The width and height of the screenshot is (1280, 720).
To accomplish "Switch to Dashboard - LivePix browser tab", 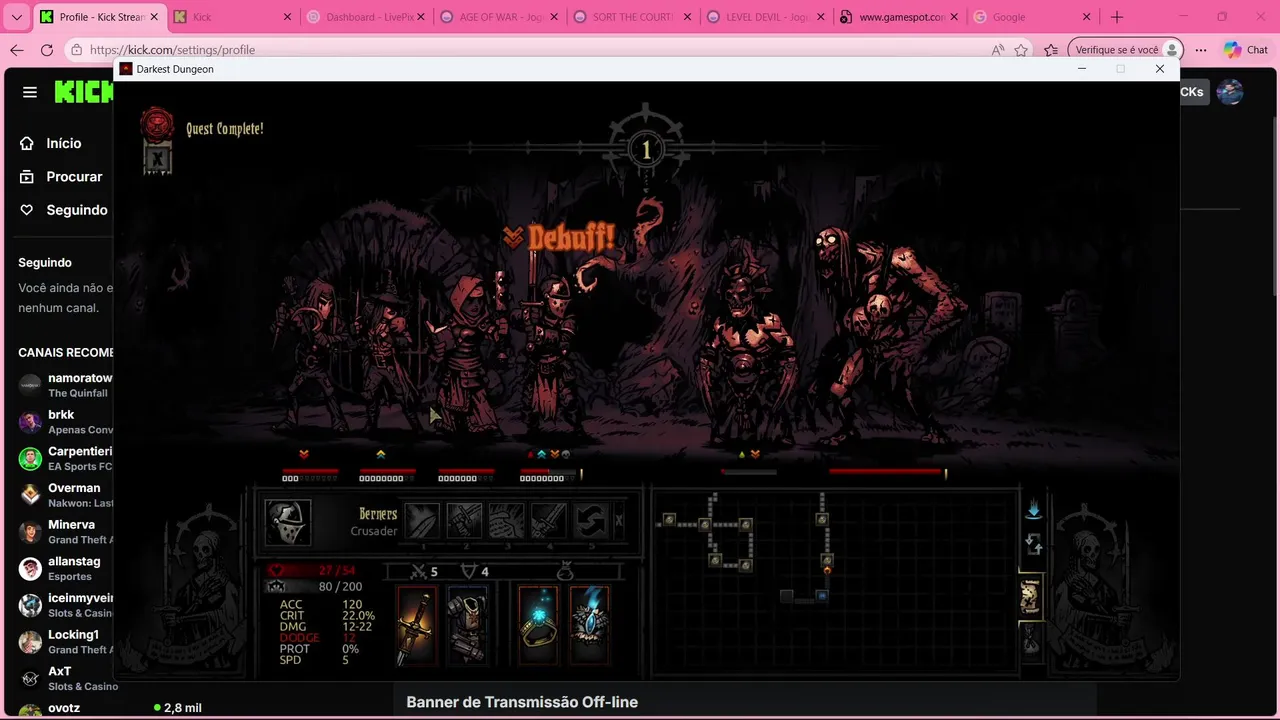I will 365,17.
